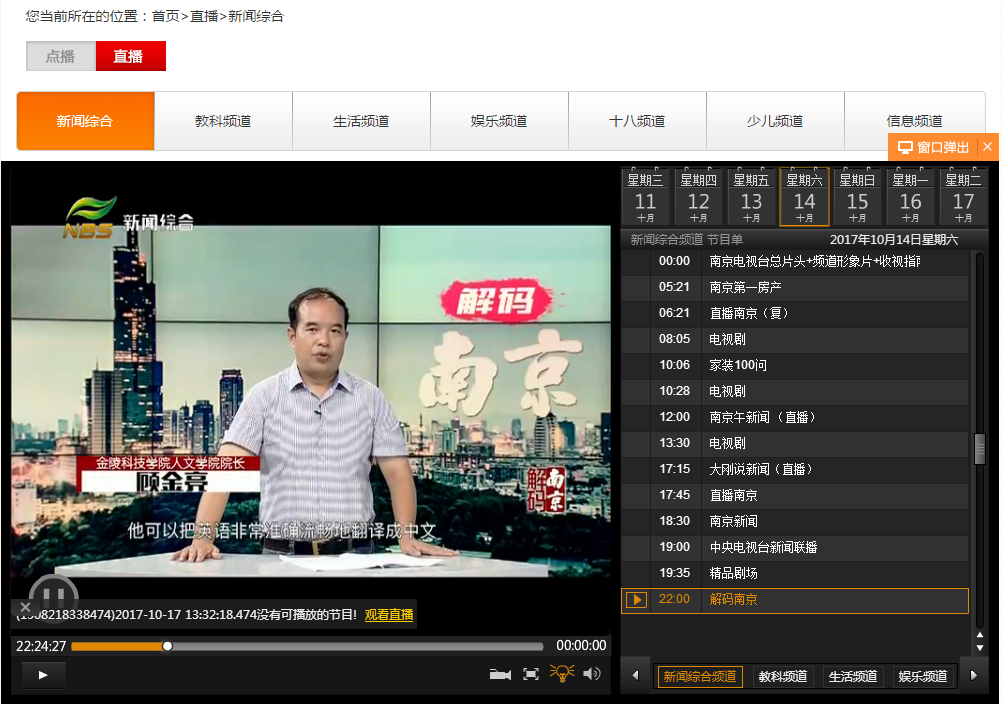This screenshot has width=1002, height=704.
Task: Click the large pause overlay on video
Action: point(53,590)
